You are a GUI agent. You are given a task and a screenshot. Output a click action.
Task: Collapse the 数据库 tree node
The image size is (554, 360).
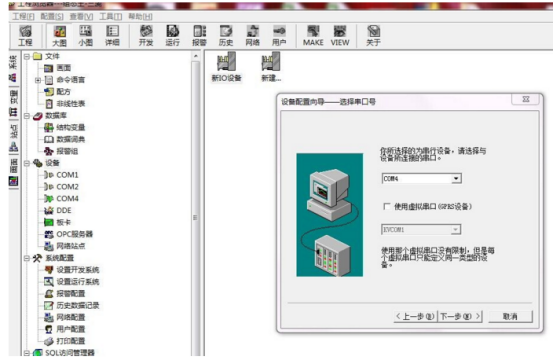27,116
